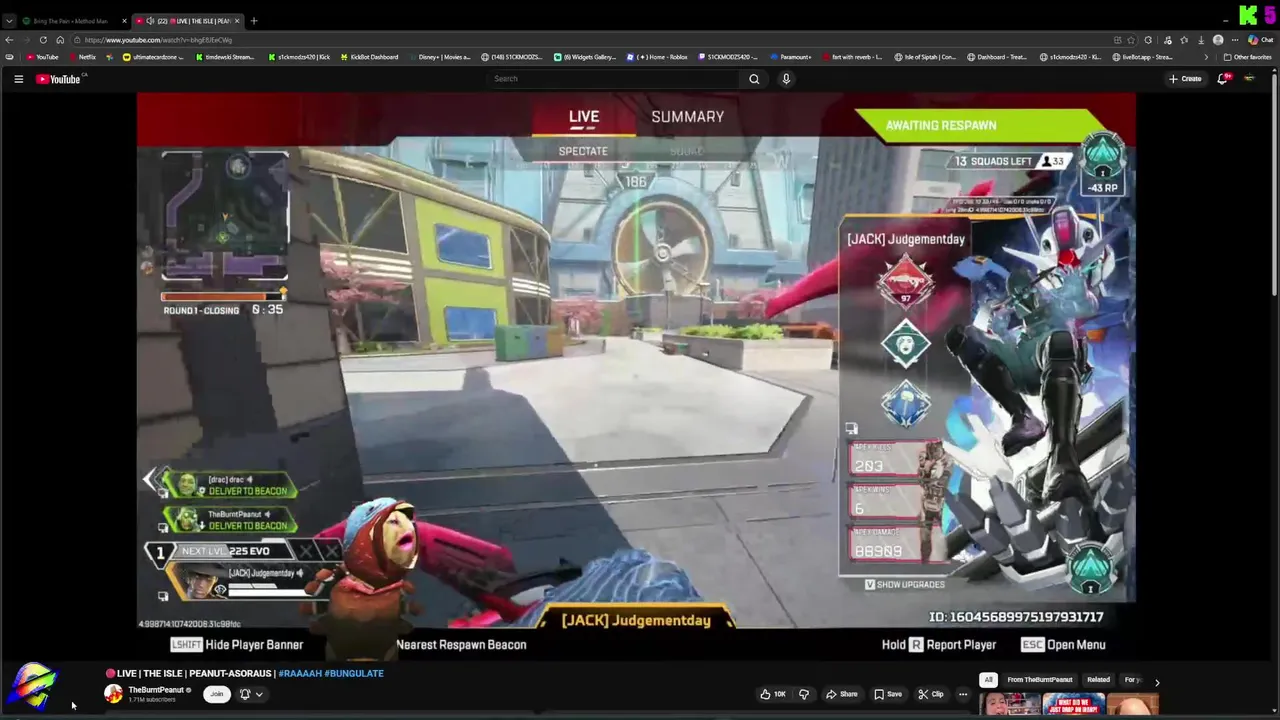
Task: Open TheBurntPeanut channel name link
Action: tap(156, 690)
